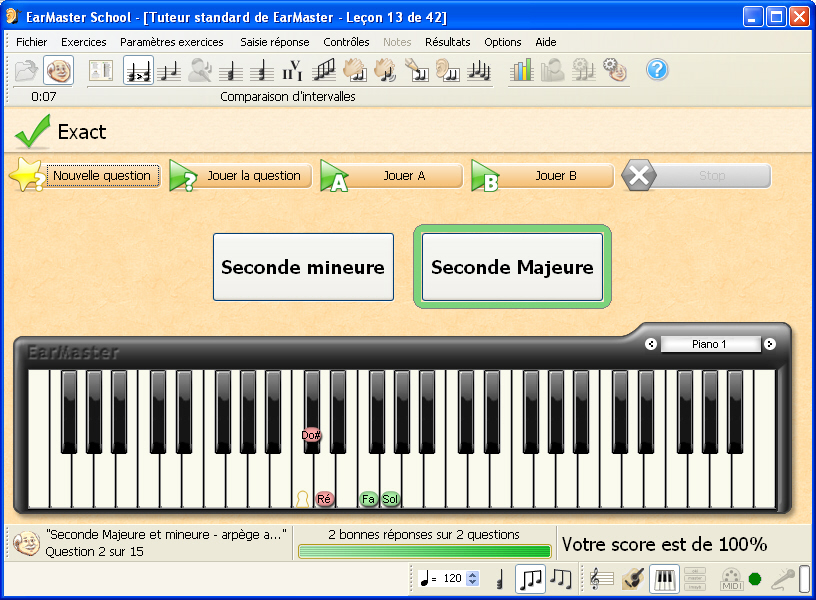
Task: Click Jouer la question button
Action: [241, 176]
